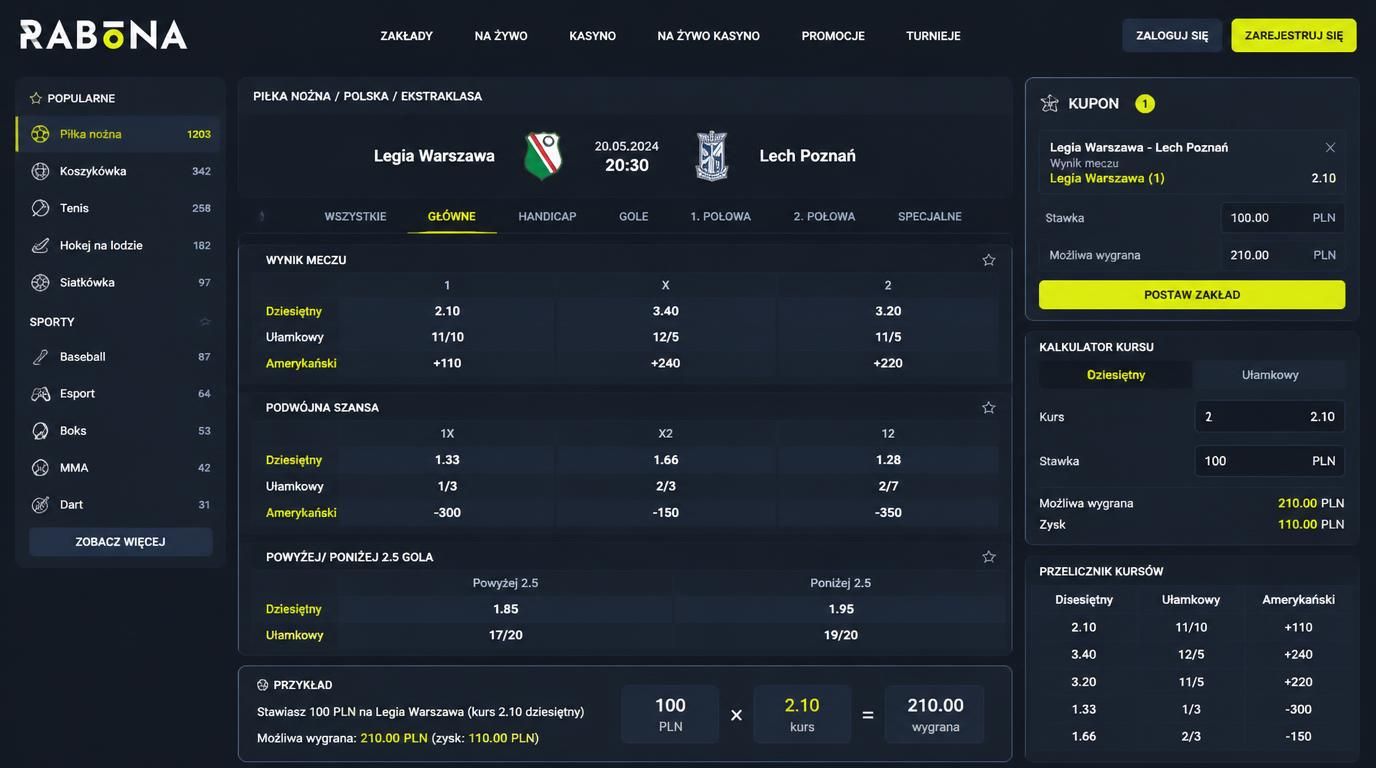Switch odds calculator to Ułamkowy
The width and height of the screenshot is (1376, 768).
[x=1270, y=375]
